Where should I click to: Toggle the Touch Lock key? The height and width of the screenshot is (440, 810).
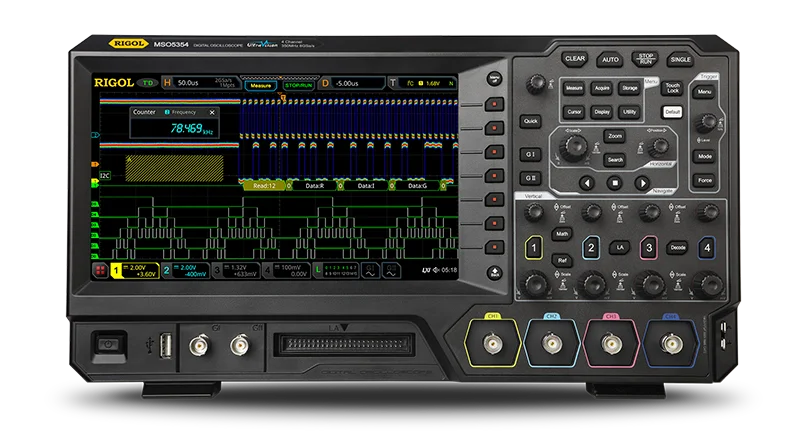(x=672, y=88)
